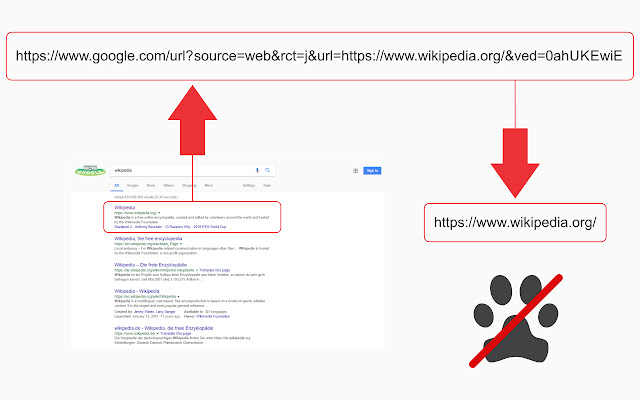
Task: Click Translate this page for wikipedia.de result
Action: [x=176, y=333]
